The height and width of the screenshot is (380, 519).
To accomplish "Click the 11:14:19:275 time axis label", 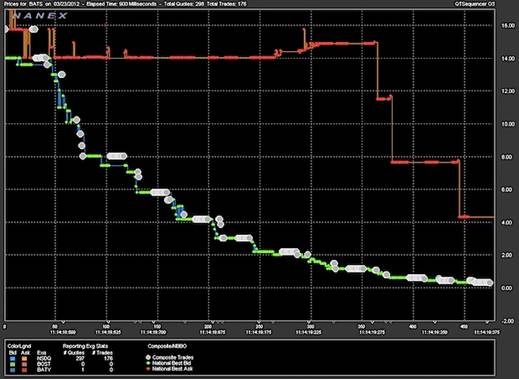I will [x=372, y=332].
